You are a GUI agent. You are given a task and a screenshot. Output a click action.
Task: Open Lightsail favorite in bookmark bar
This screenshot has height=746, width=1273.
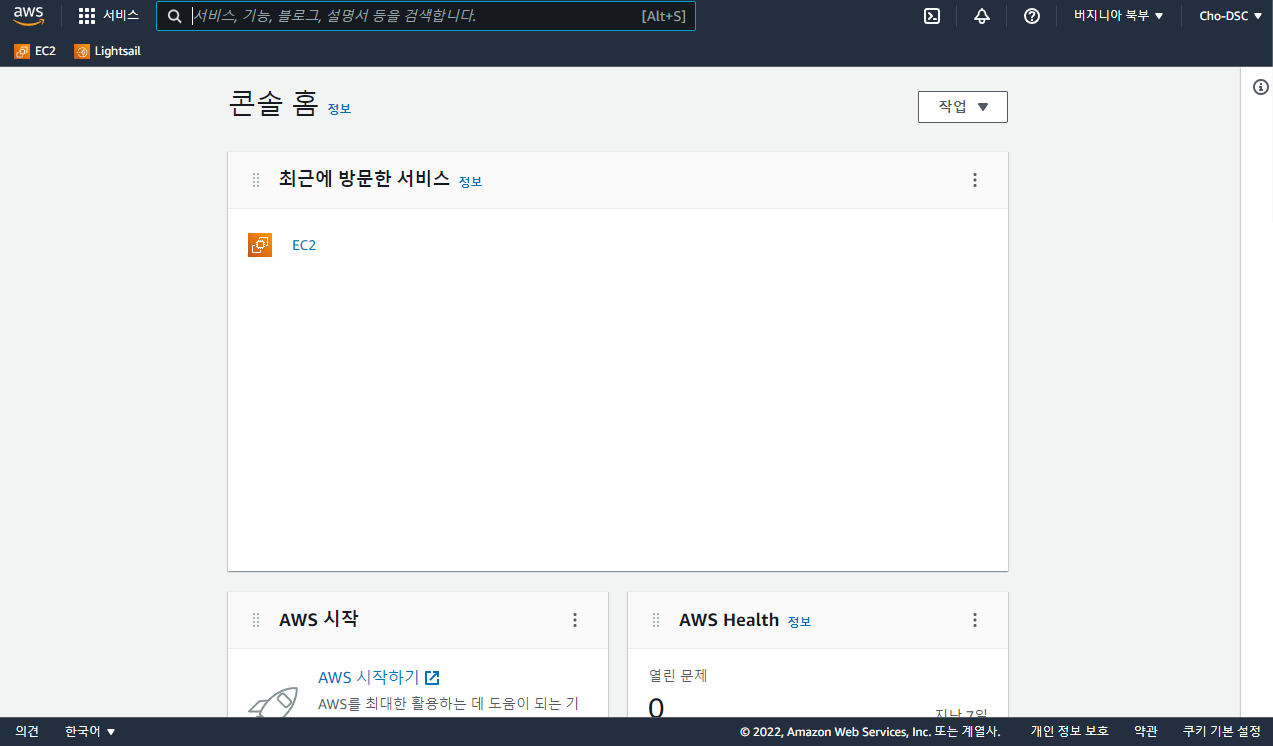pos(107,51)
